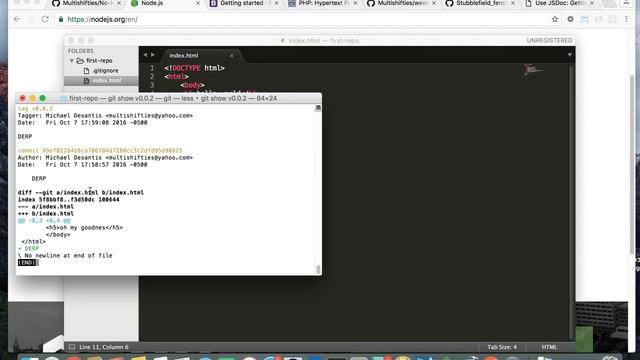Click the '(END)' marker in terminal

pos(28,262)
